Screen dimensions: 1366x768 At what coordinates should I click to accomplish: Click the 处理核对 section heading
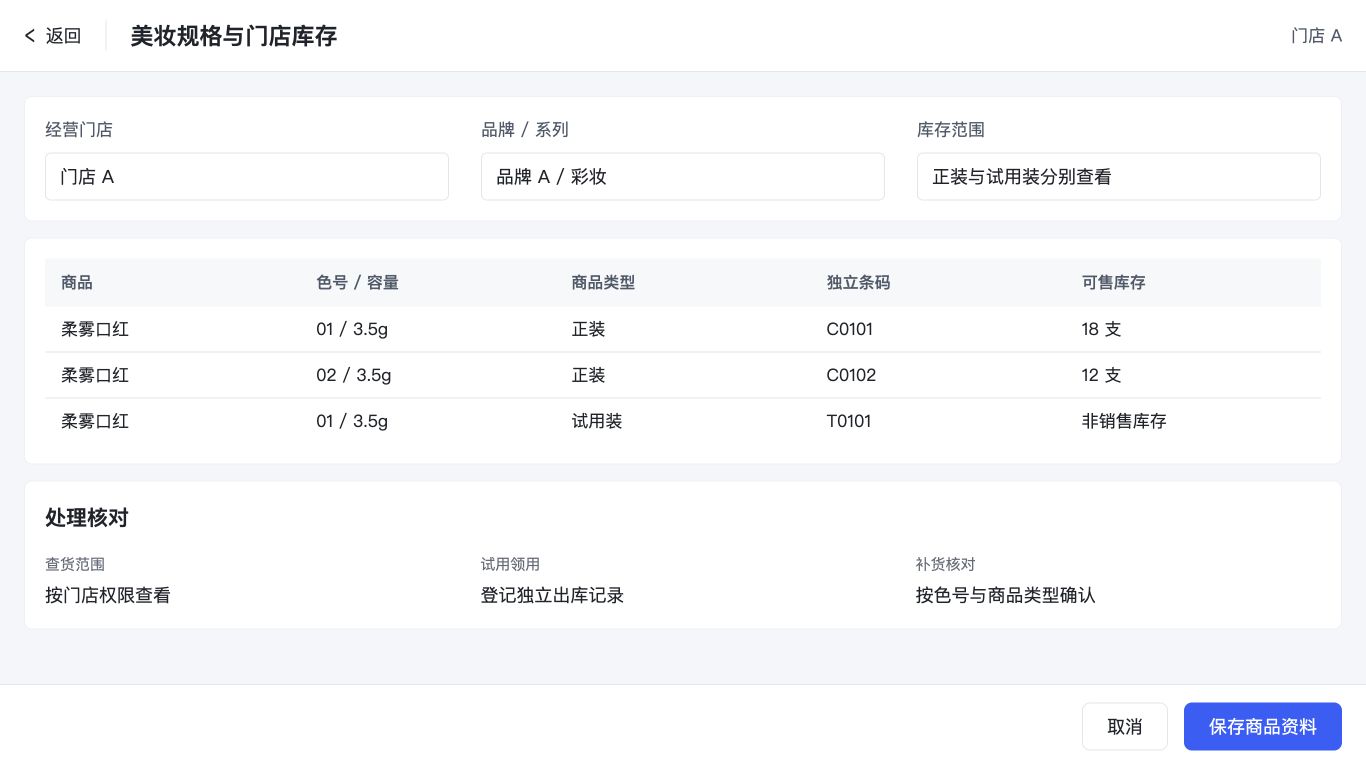point(87,517)
